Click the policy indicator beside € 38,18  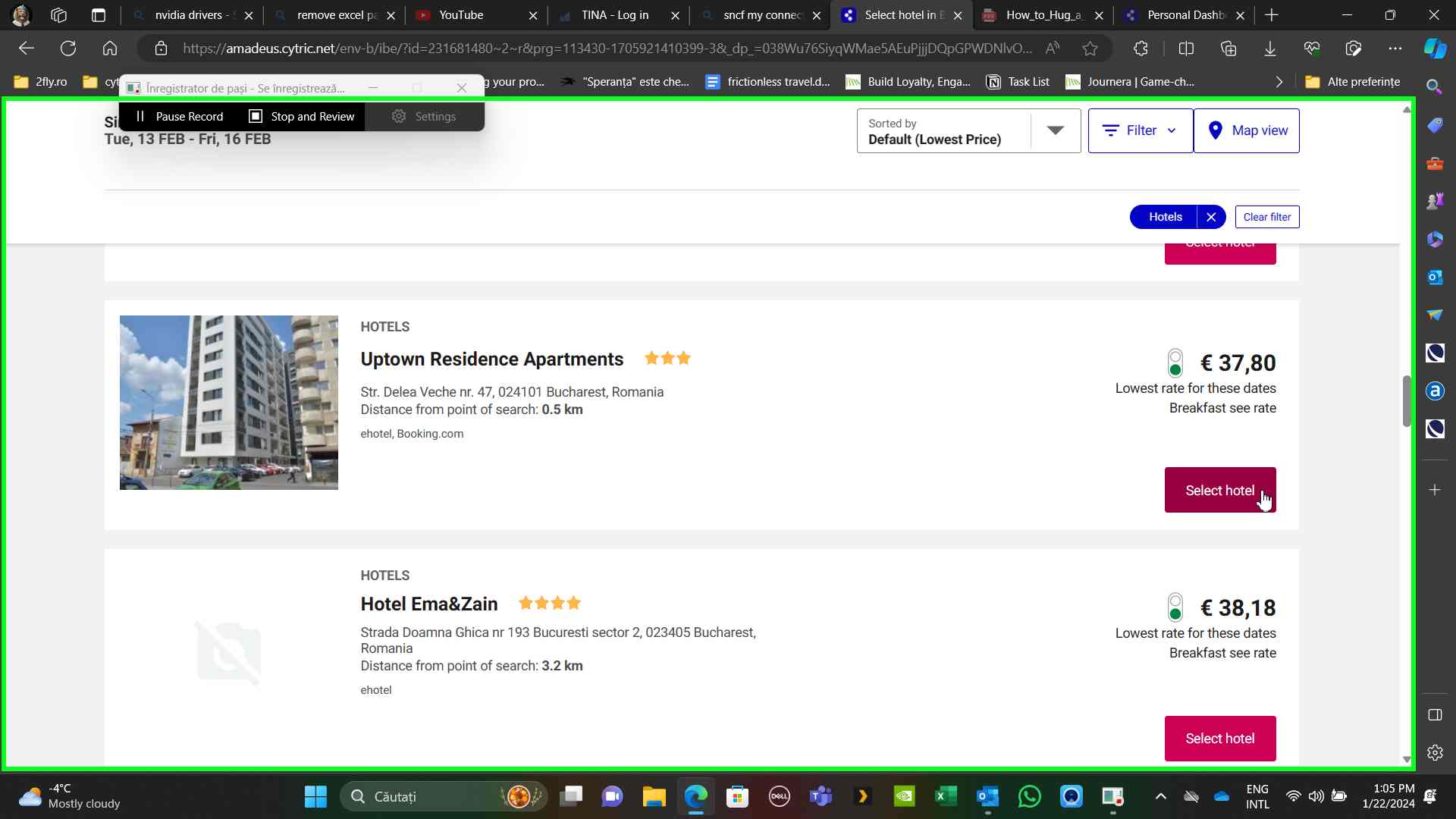point(1175,608)
